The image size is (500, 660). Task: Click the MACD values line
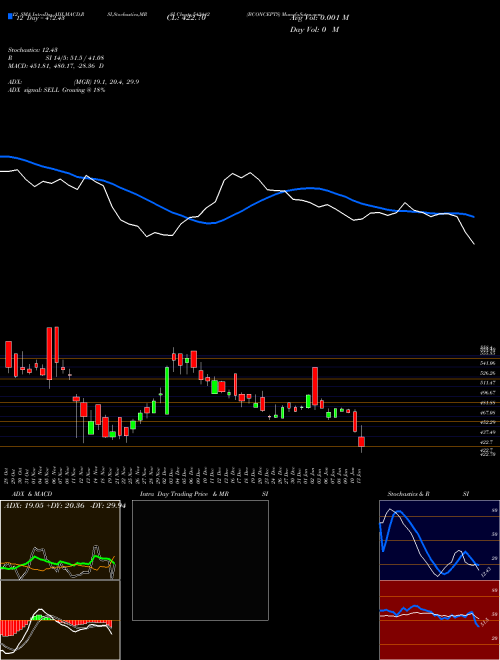pos(56,66)
